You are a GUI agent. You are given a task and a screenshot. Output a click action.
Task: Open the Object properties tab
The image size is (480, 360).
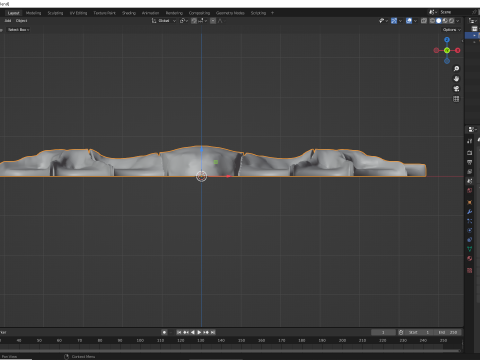470,202
